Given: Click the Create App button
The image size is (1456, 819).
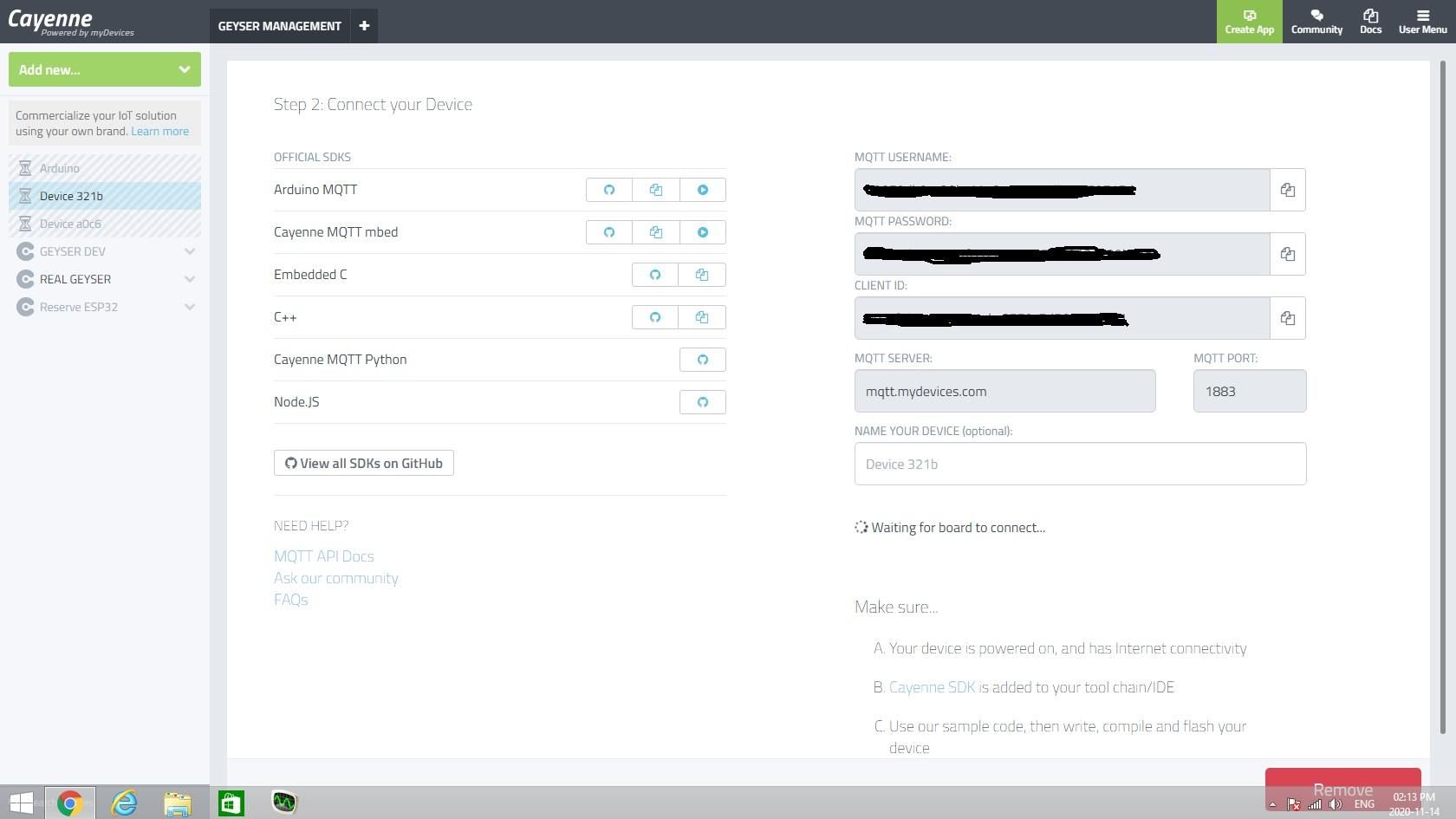Looking at the screenshot, I should click(1249, 22).
